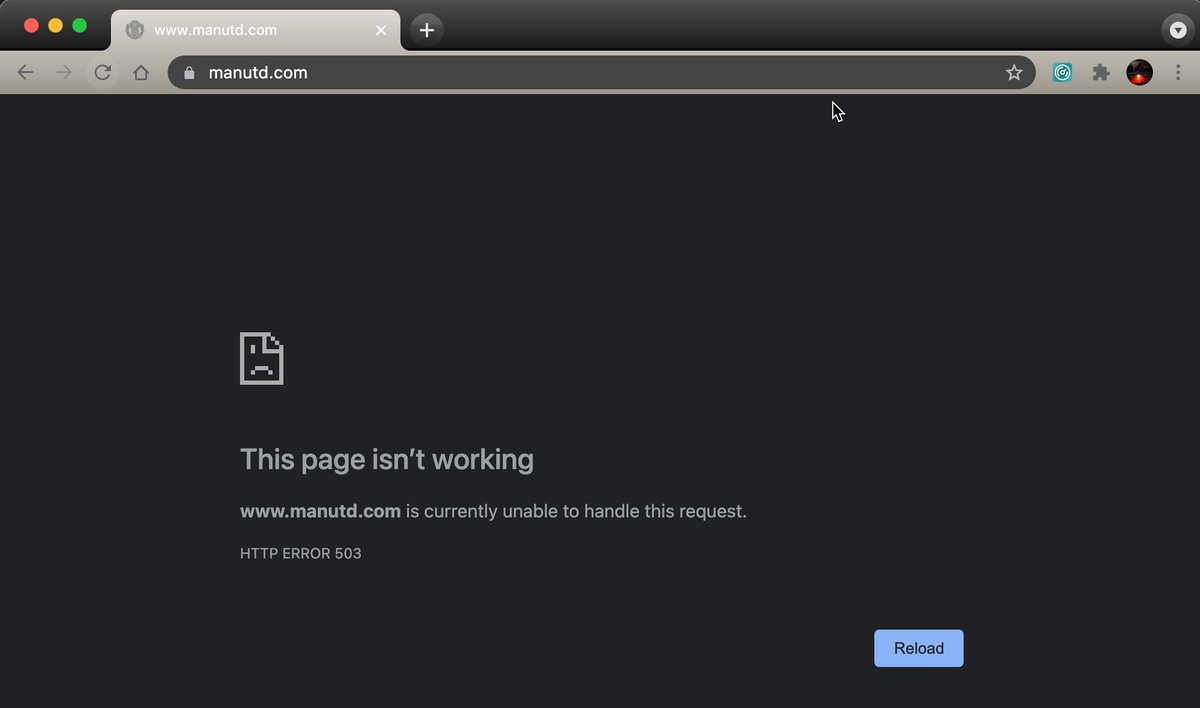Maximize window with green button
Screen dimensions: 1200x708
click(80, 26)
